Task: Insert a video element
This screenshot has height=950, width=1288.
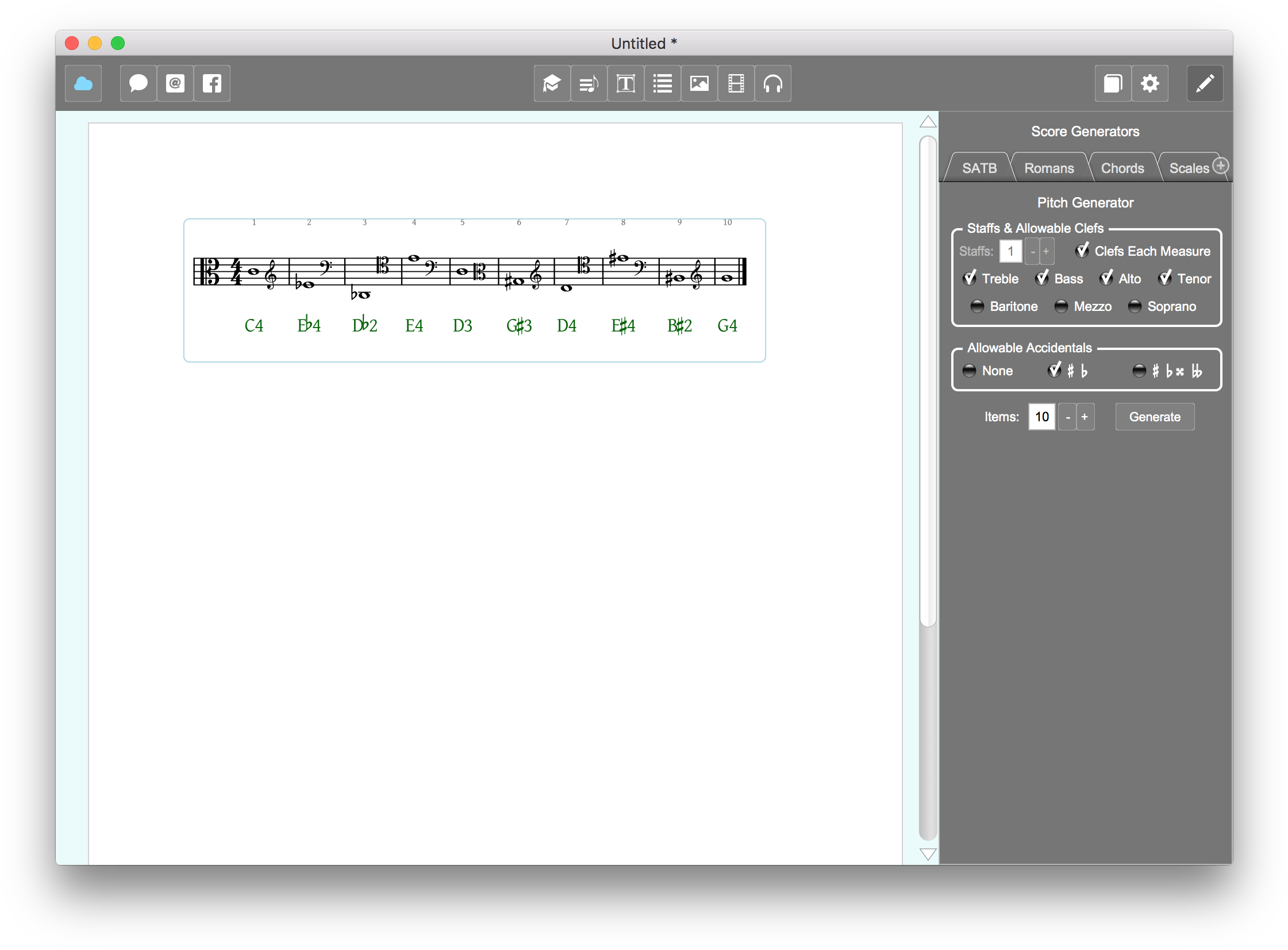Action: (x=736, y=83)
